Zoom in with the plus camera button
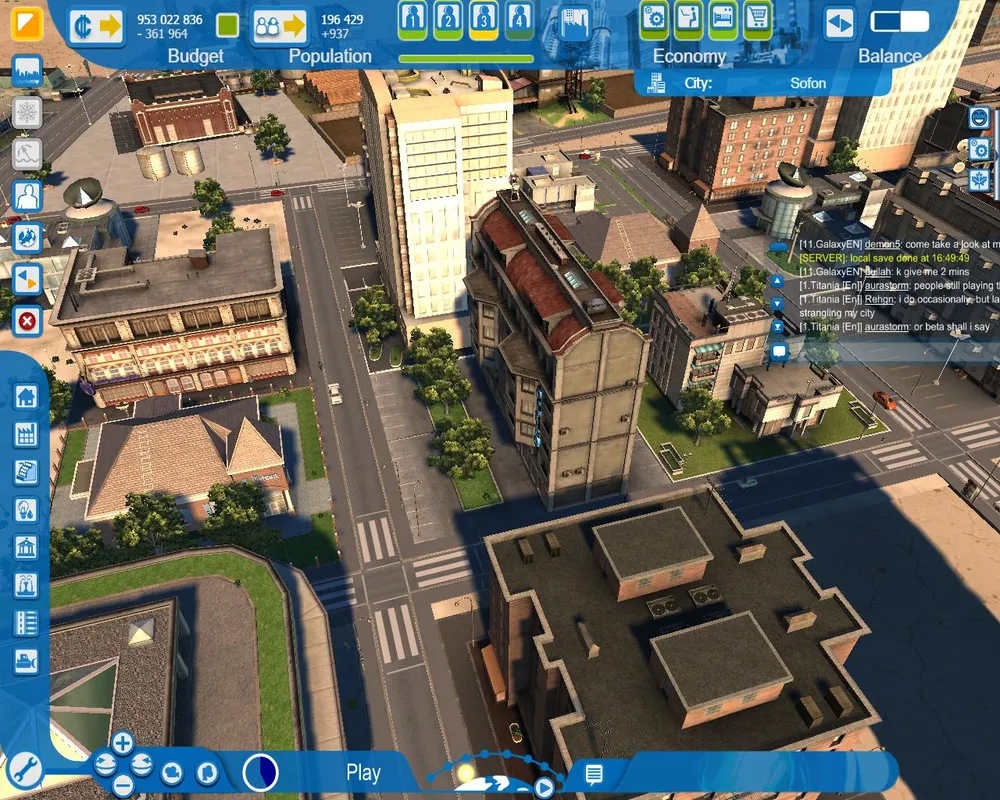 [122, 743]
